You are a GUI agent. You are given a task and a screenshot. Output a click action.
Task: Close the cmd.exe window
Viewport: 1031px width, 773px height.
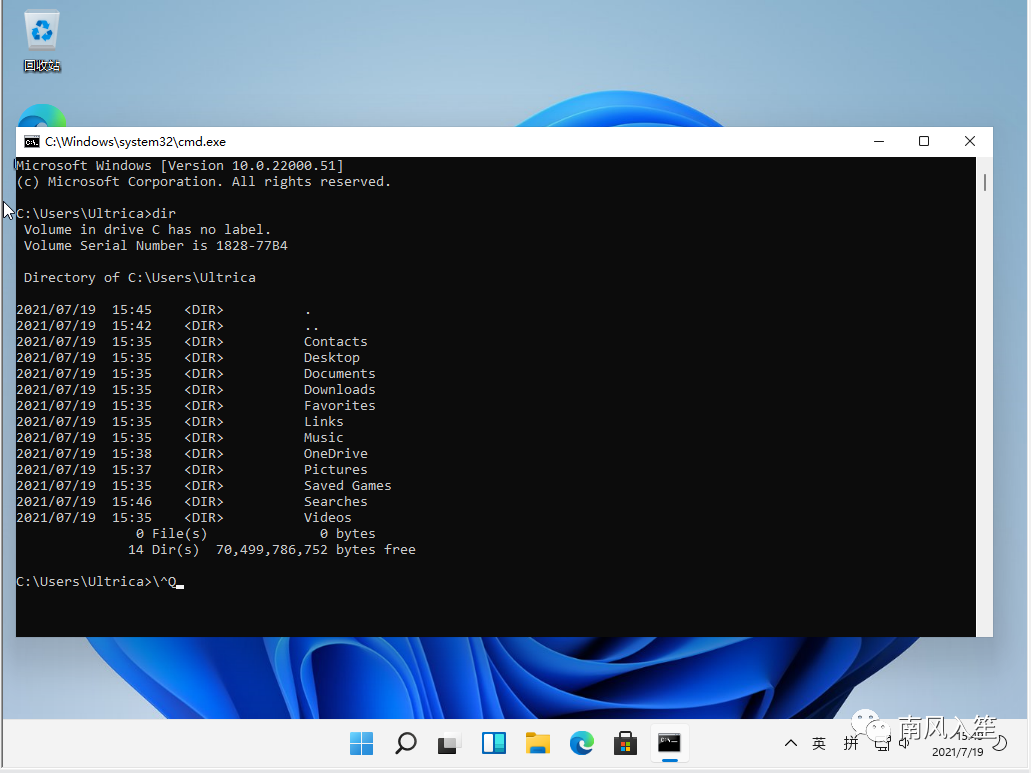coord(969,142)
